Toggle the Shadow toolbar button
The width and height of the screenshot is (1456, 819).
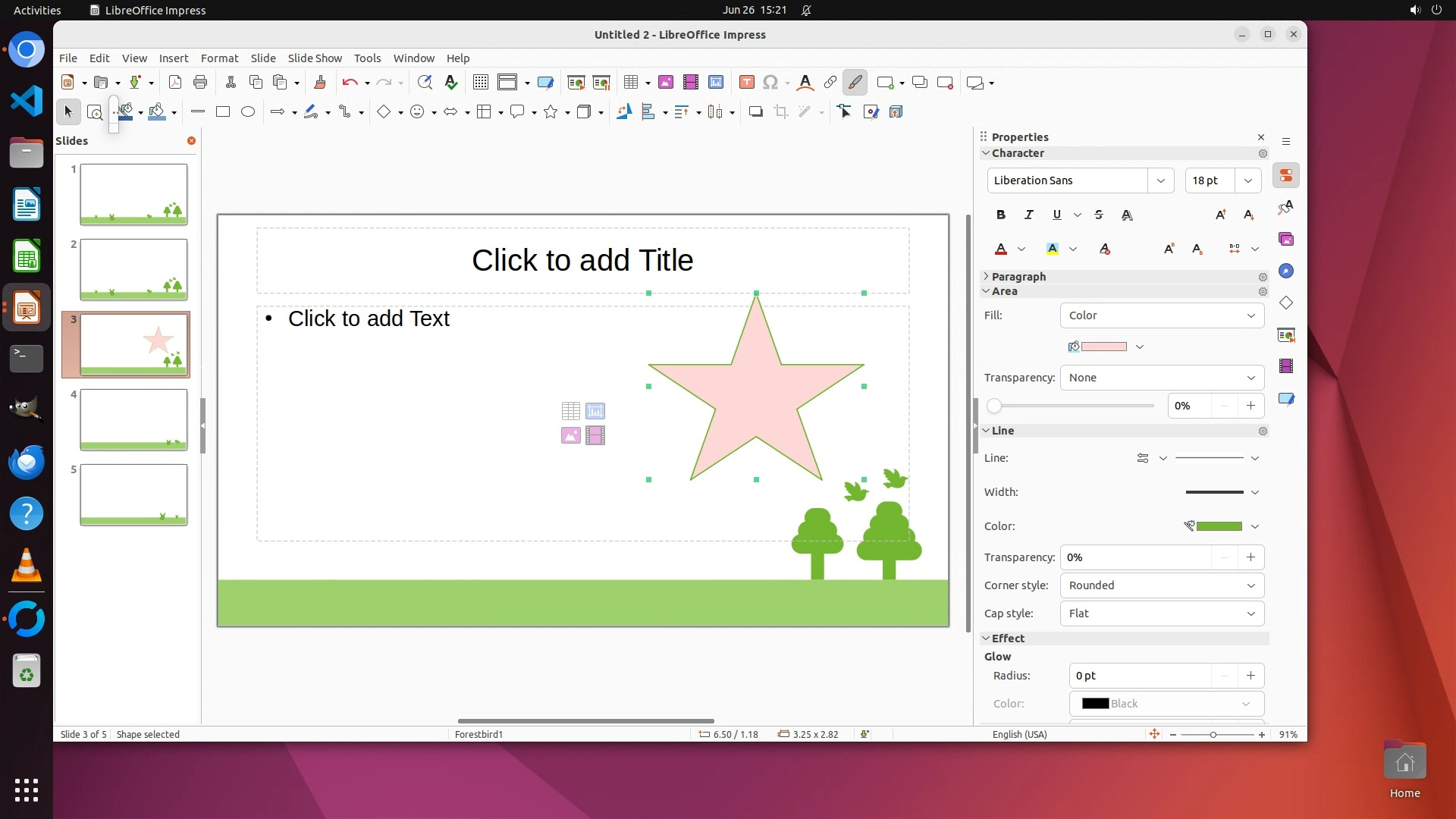[755, 112]
